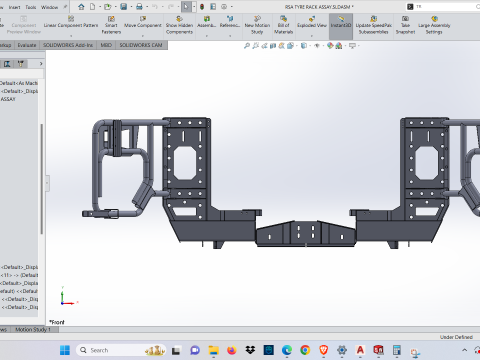
Task: Click the Apply Scene icon
Action: coord(339,46)
